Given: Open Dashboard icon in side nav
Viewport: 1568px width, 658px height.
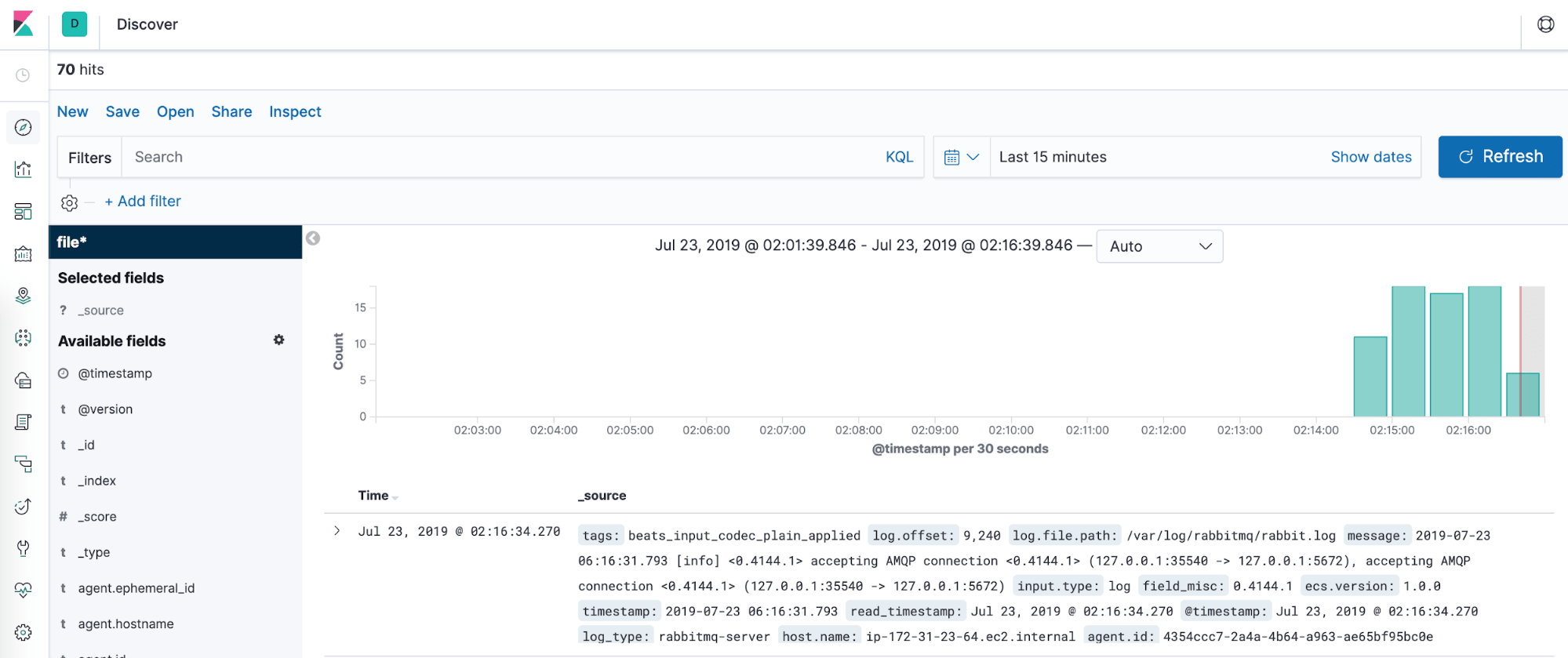Looking at the screenshot, I should tap(24, 212).
